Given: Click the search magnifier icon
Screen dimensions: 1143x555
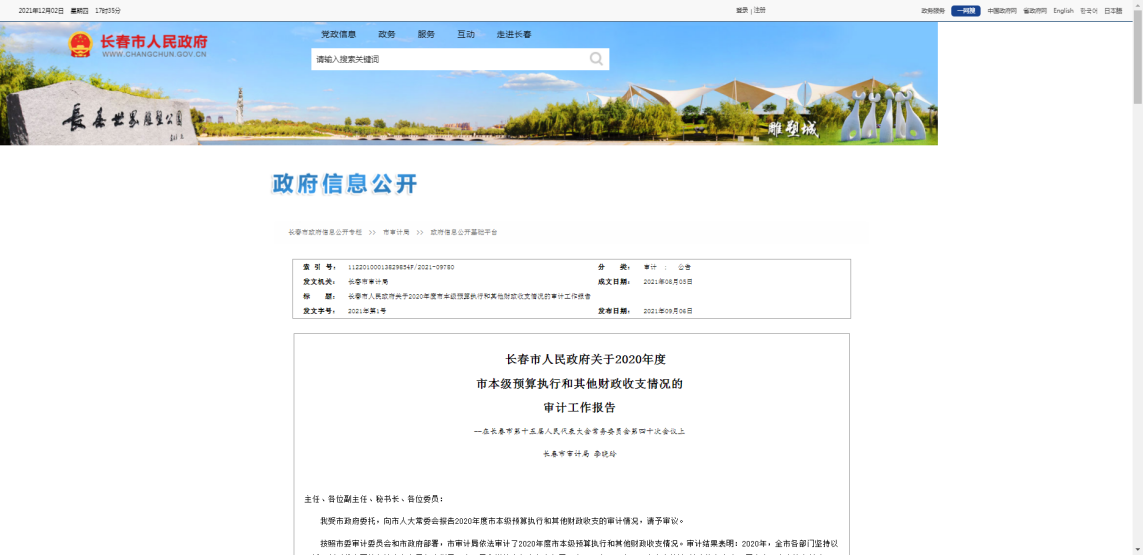Looking at the screenshot, I should click(596, 59).
